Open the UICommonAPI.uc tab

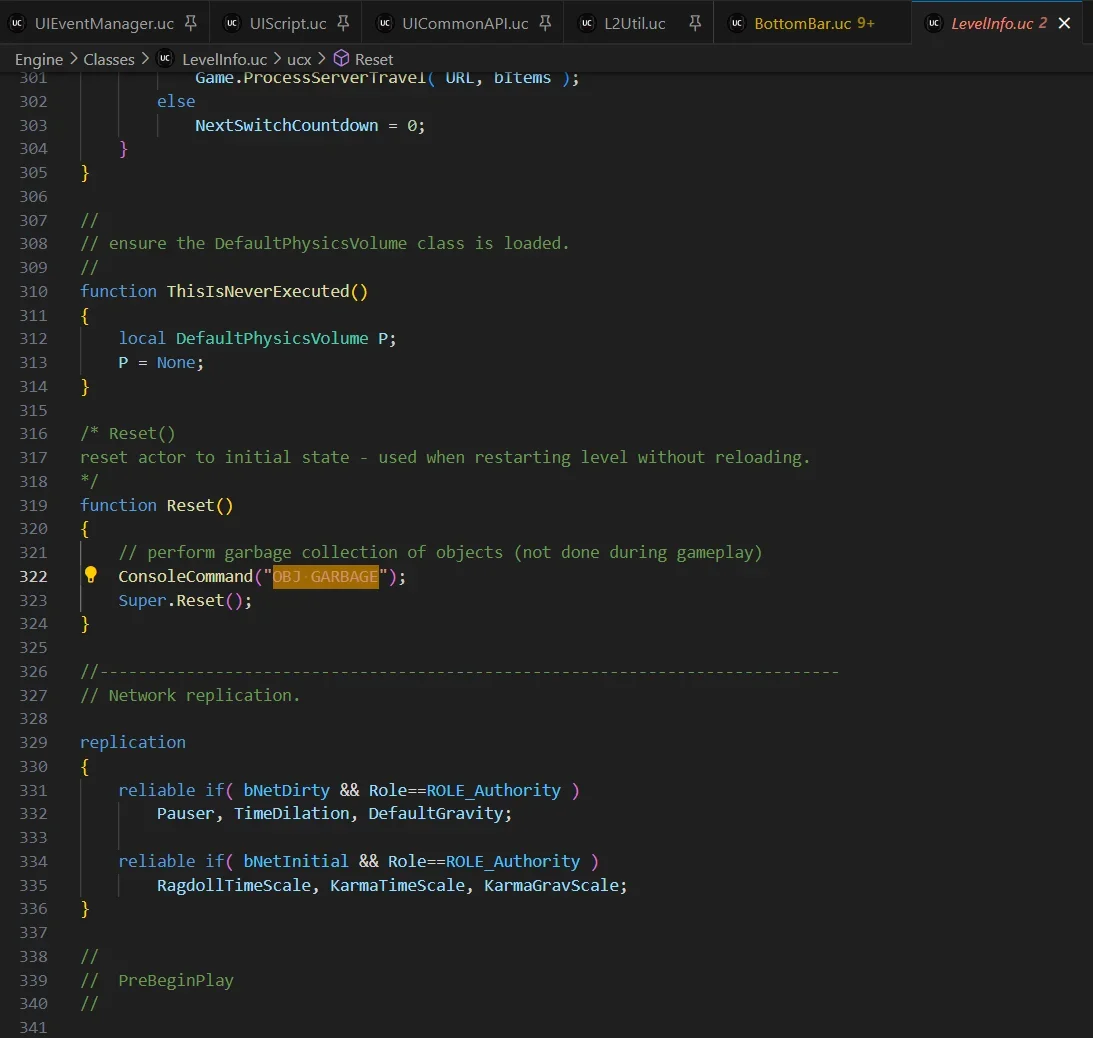click(465, 23)
